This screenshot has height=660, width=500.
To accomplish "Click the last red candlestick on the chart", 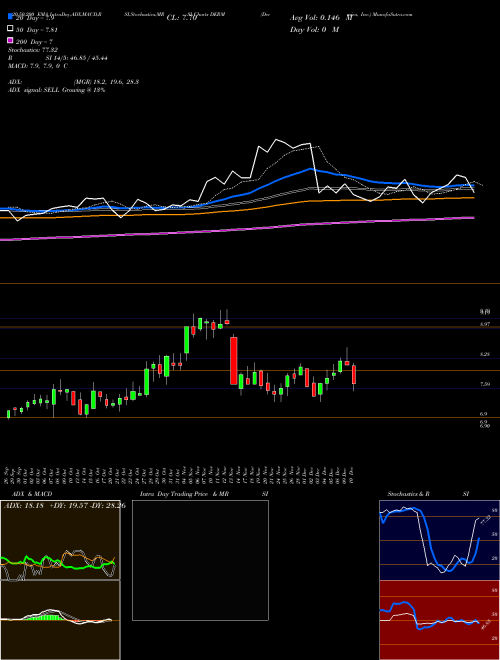I will pos(354,375).
